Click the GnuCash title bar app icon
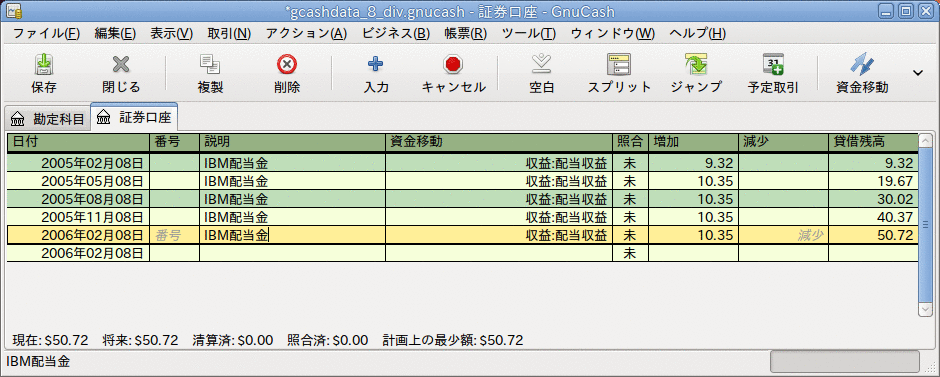This screenshot has width=940, height=377. (x=13, y=10)
